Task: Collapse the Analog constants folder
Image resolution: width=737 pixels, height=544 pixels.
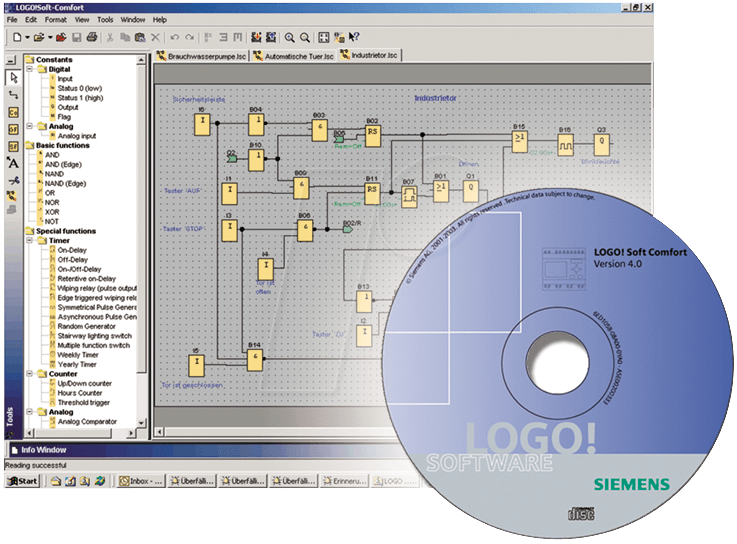Action: (29, 126)
